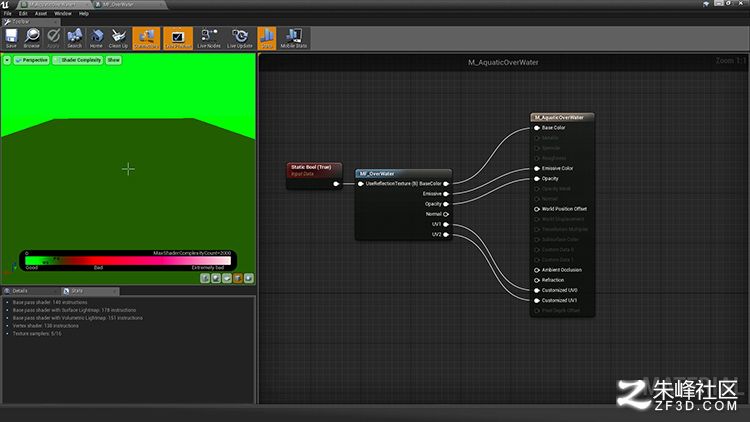
Task: Select cube preview mesh icon
Action: [x=238, y=278]
